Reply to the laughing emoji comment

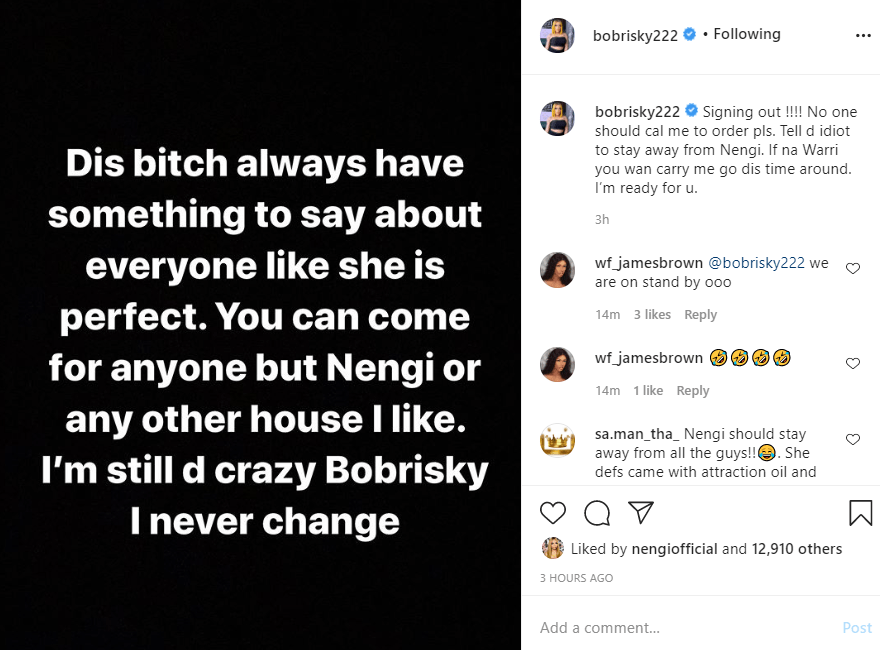[x=692, y=390]
